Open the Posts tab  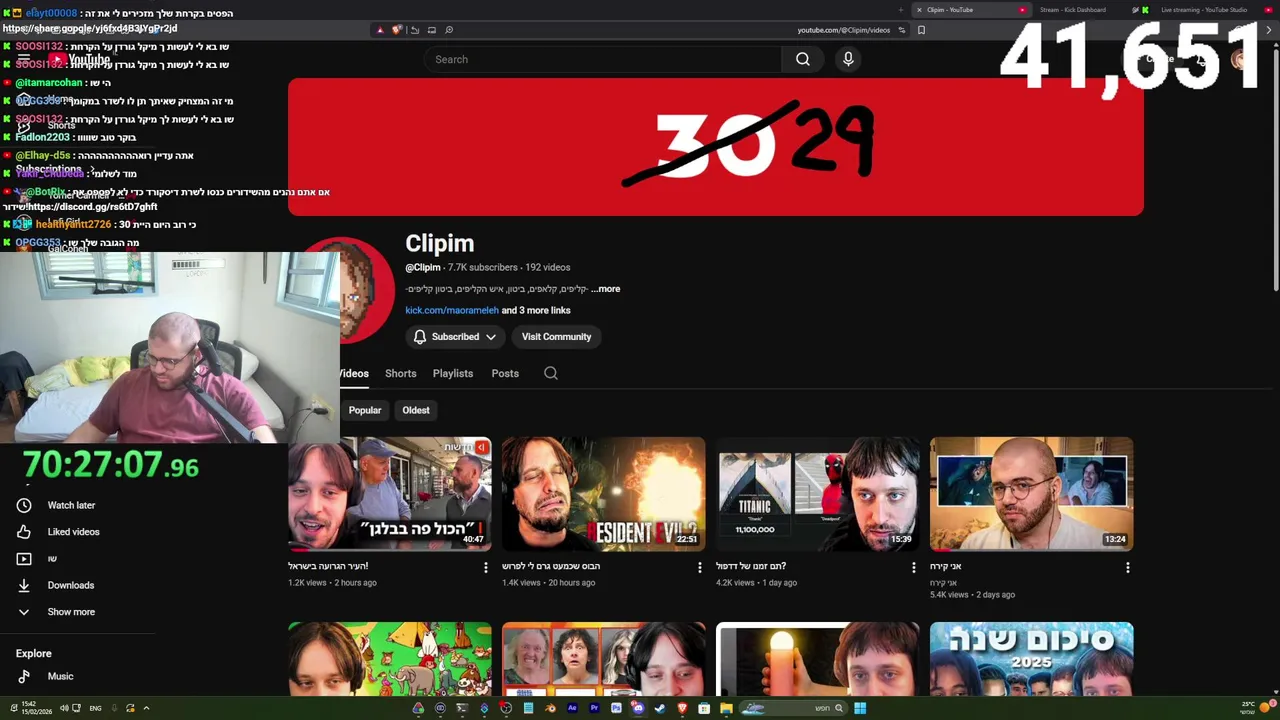(505, 373)
